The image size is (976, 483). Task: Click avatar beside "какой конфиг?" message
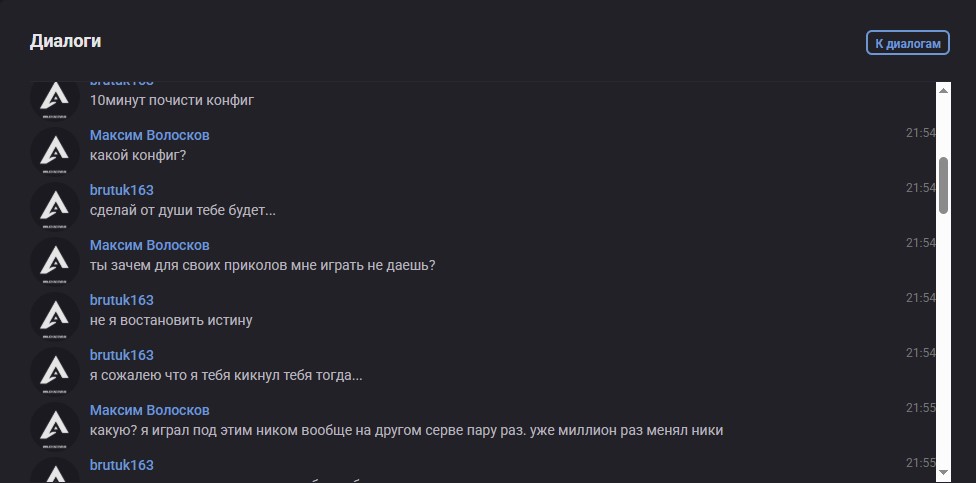(x=55, y=152)
